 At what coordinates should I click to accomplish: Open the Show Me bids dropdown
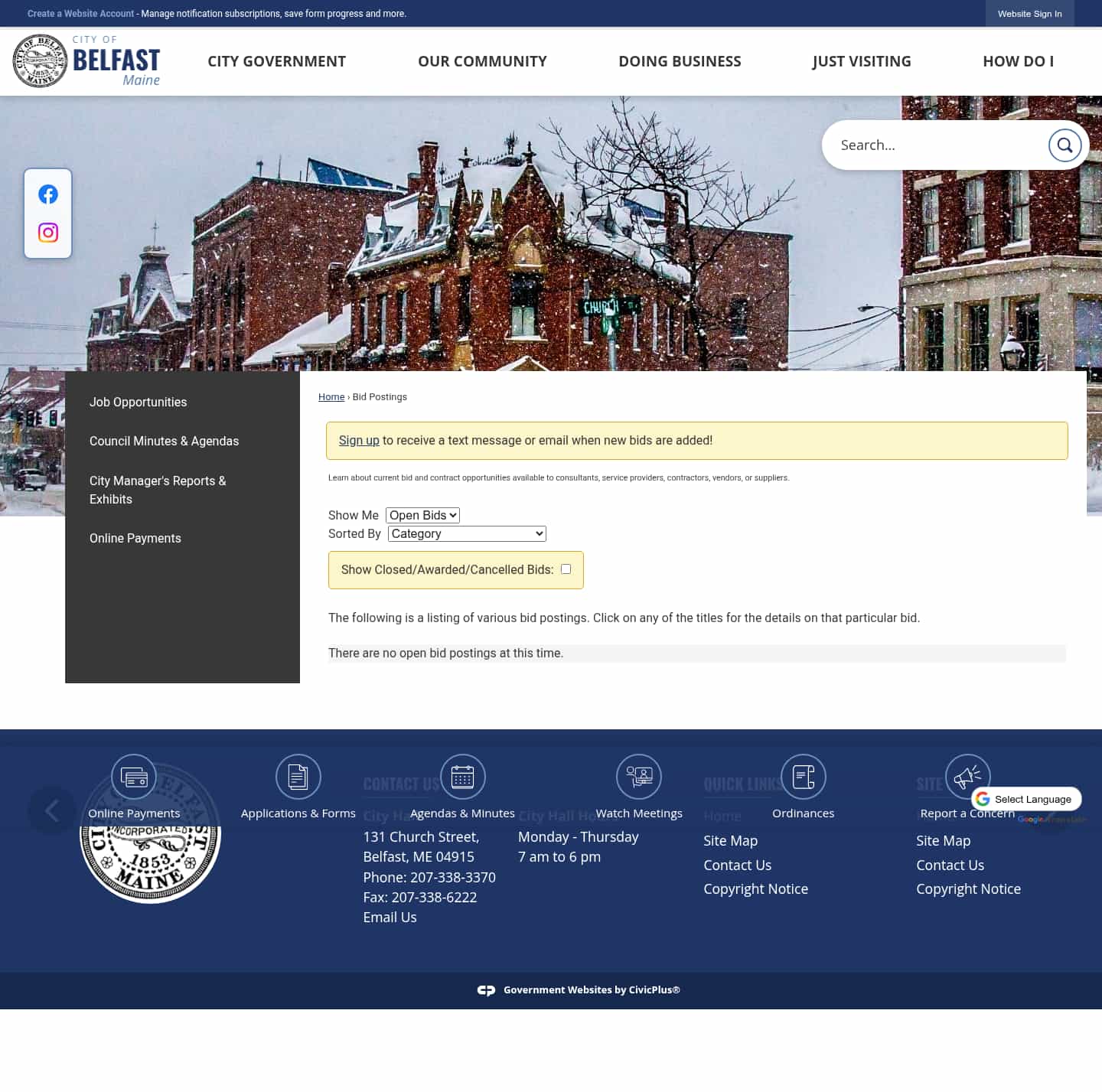pyautogui.click(x=422, y=515)
